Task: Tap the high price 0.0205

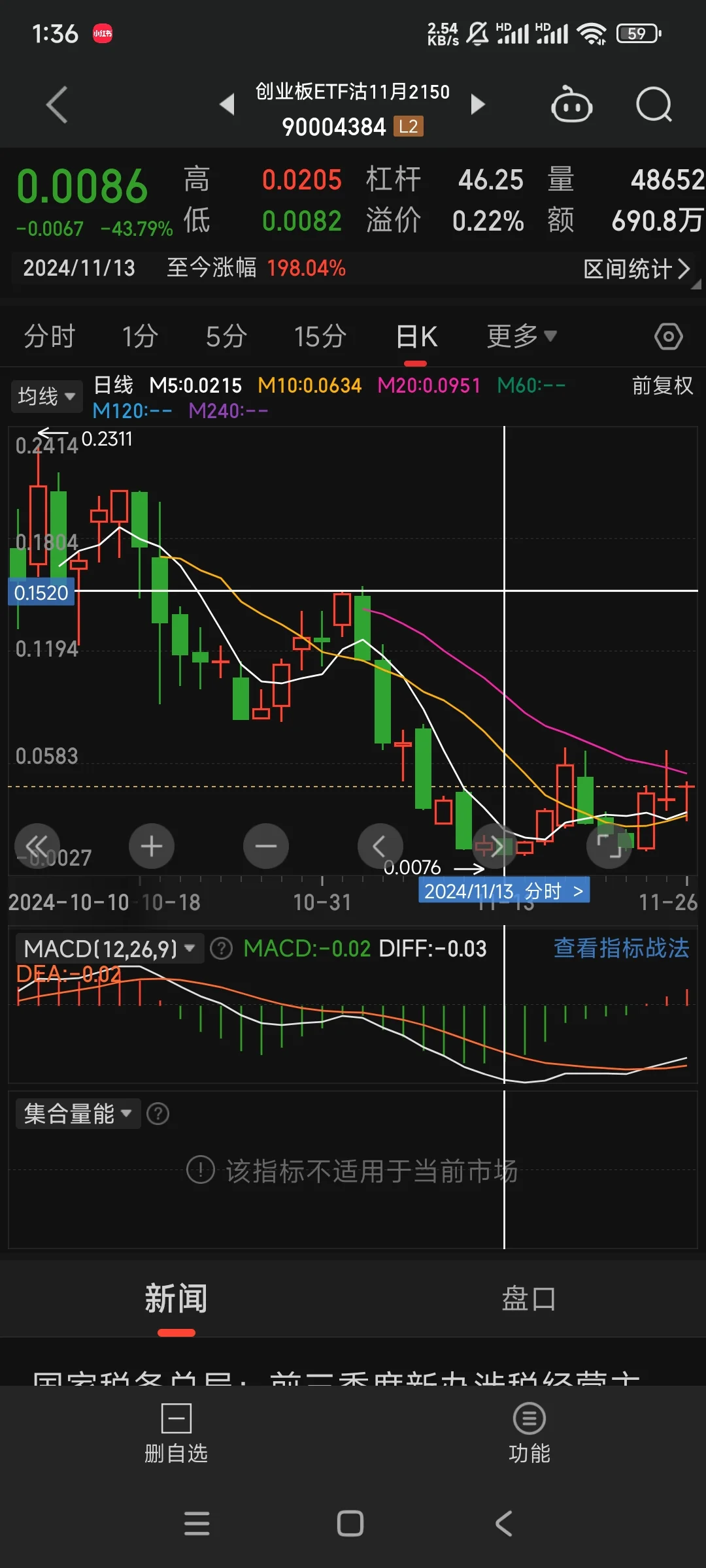Action: pyautogui.click(x=302, y=180)
